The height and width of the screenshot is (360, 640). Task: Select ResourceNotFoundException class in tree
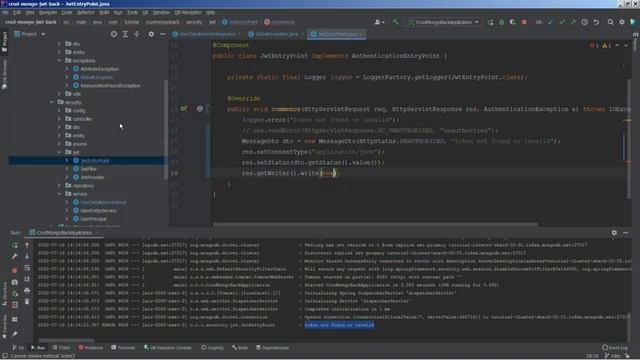pyautogui.click(x=110, y=86)
